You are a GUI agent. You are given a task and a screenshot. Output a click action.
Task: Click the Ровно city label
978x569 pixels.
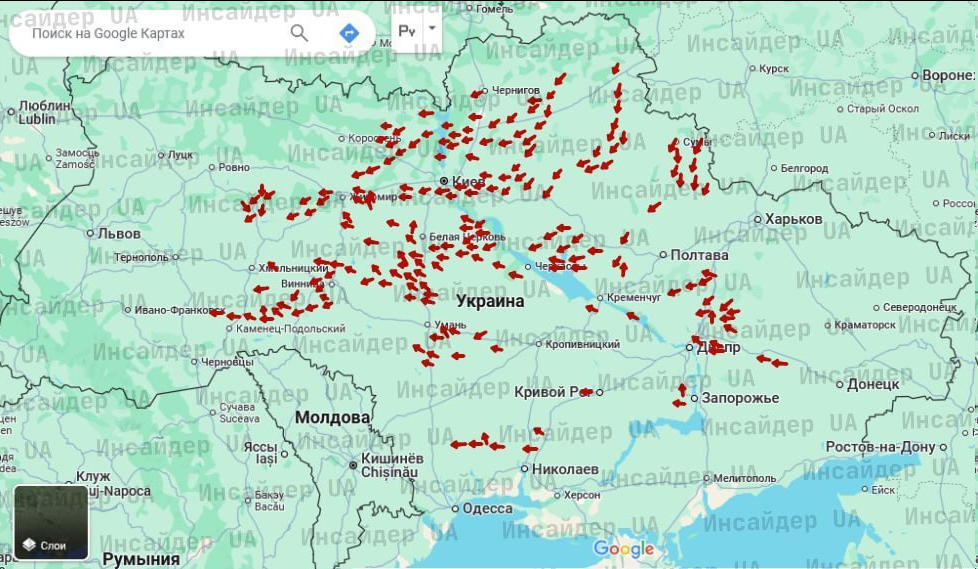click(235, 167)
